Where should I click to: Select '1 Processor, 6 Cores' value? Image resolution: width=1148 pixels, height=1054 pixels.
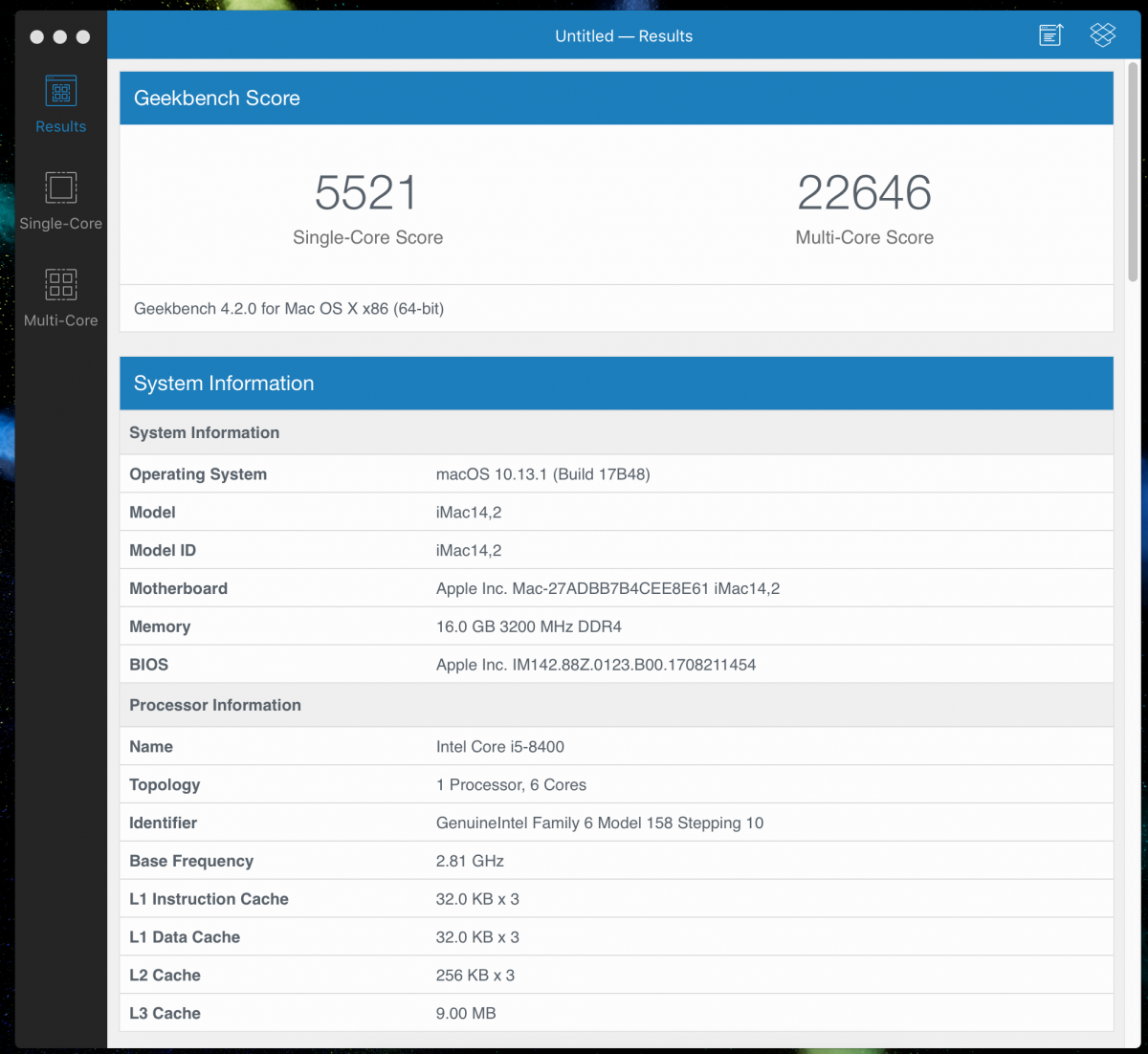tap(511, 785)
